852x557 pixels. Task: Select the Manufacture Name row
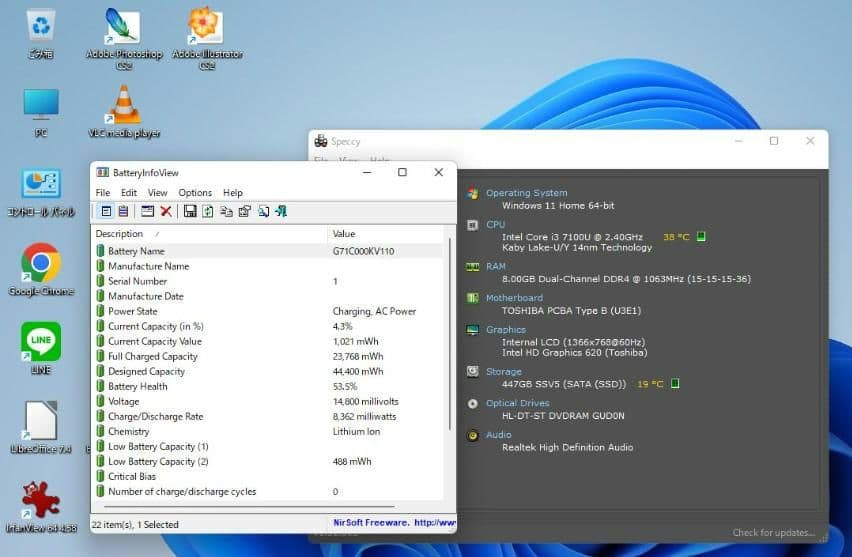tap(268, 266)
